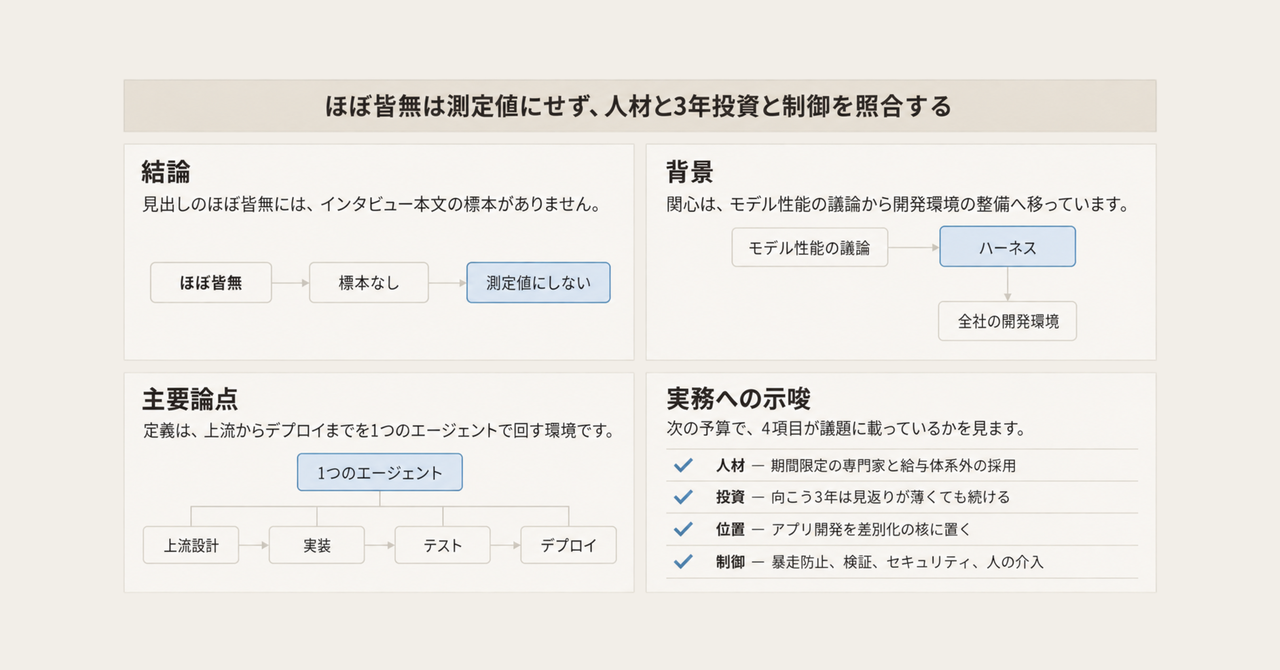The height and width of the screenshot is (670, 1280).
Task: Click the 主要論点 heading
Action: coord(190,400)
